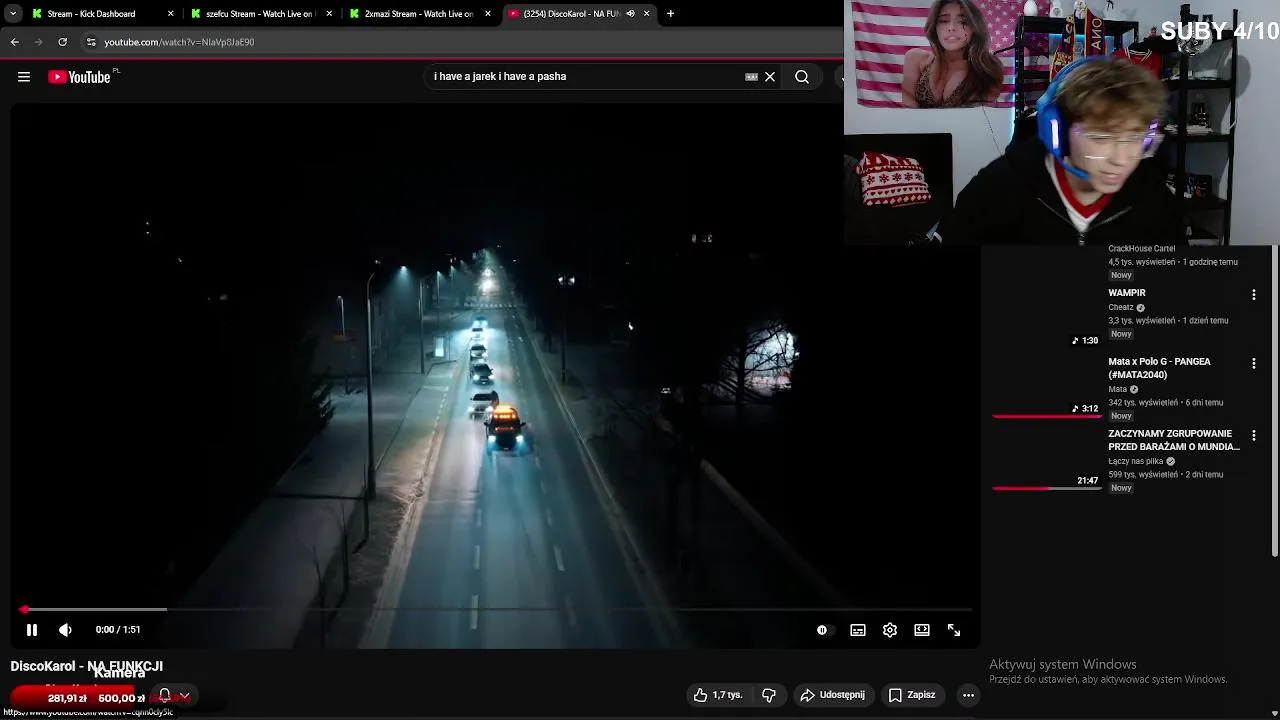This screenshot has width=1280, height=720.
Task: Close the Kick Dashboard tab
Action: (x=170, y=14)
